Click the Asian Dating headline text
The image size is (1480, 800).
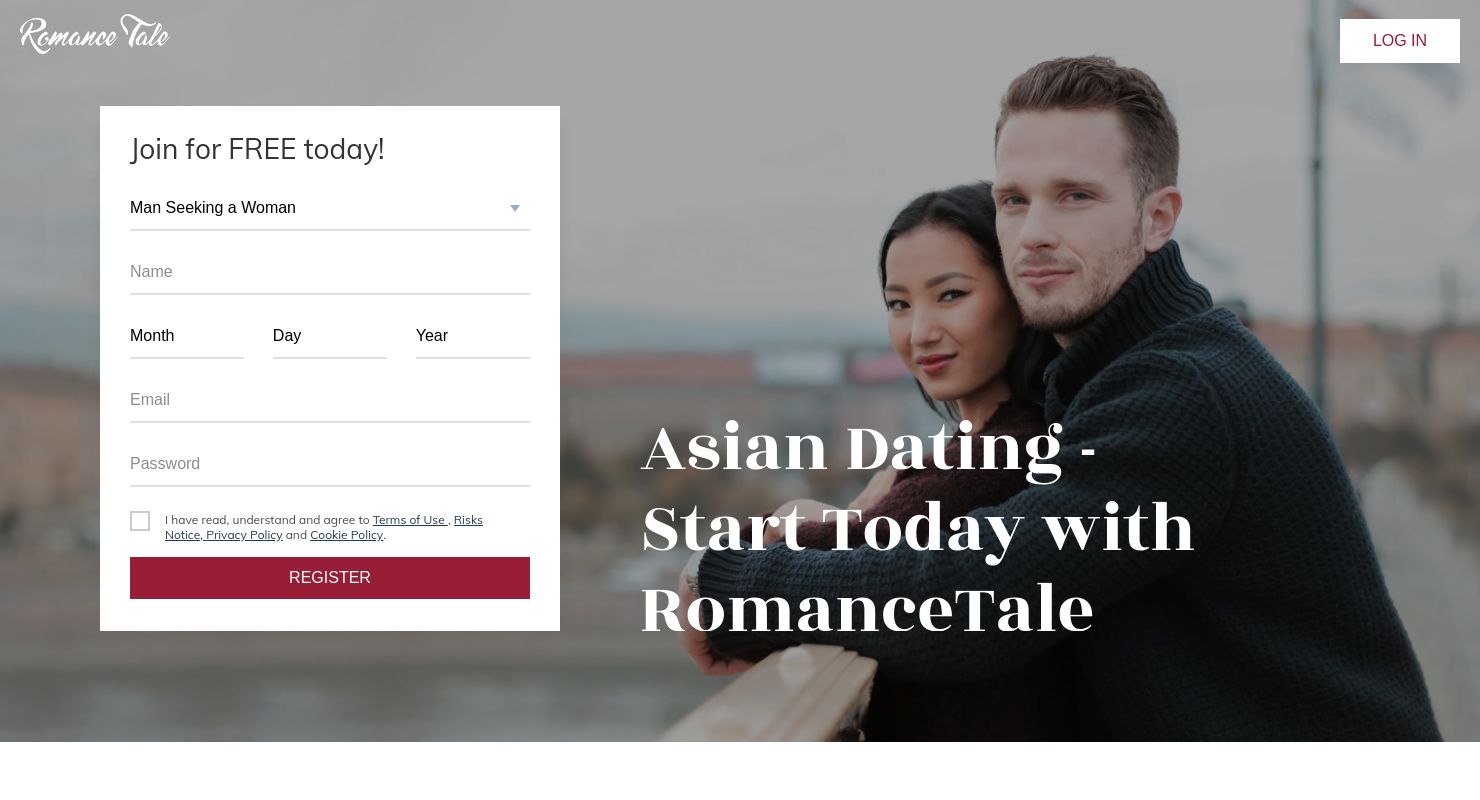tap(917, 528)
